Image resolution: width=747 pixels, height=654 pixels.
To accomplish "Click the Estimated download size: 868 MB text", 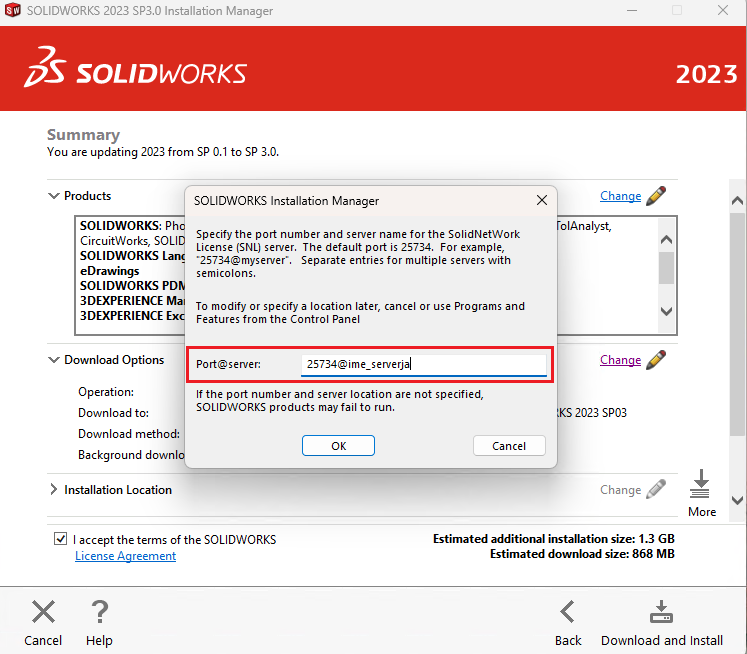I will [582, 553].
